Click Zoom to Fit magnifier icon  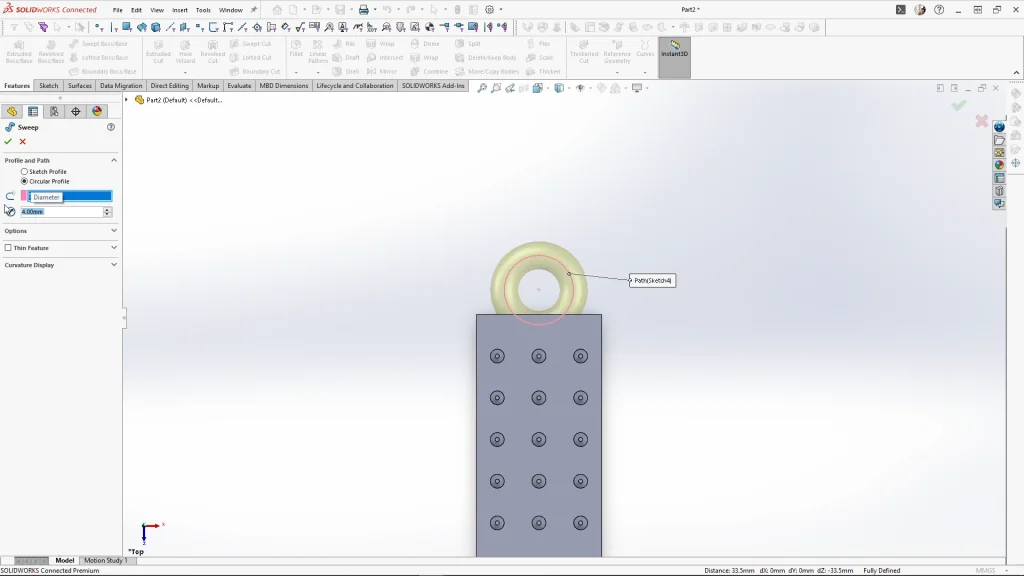[482, 88]
